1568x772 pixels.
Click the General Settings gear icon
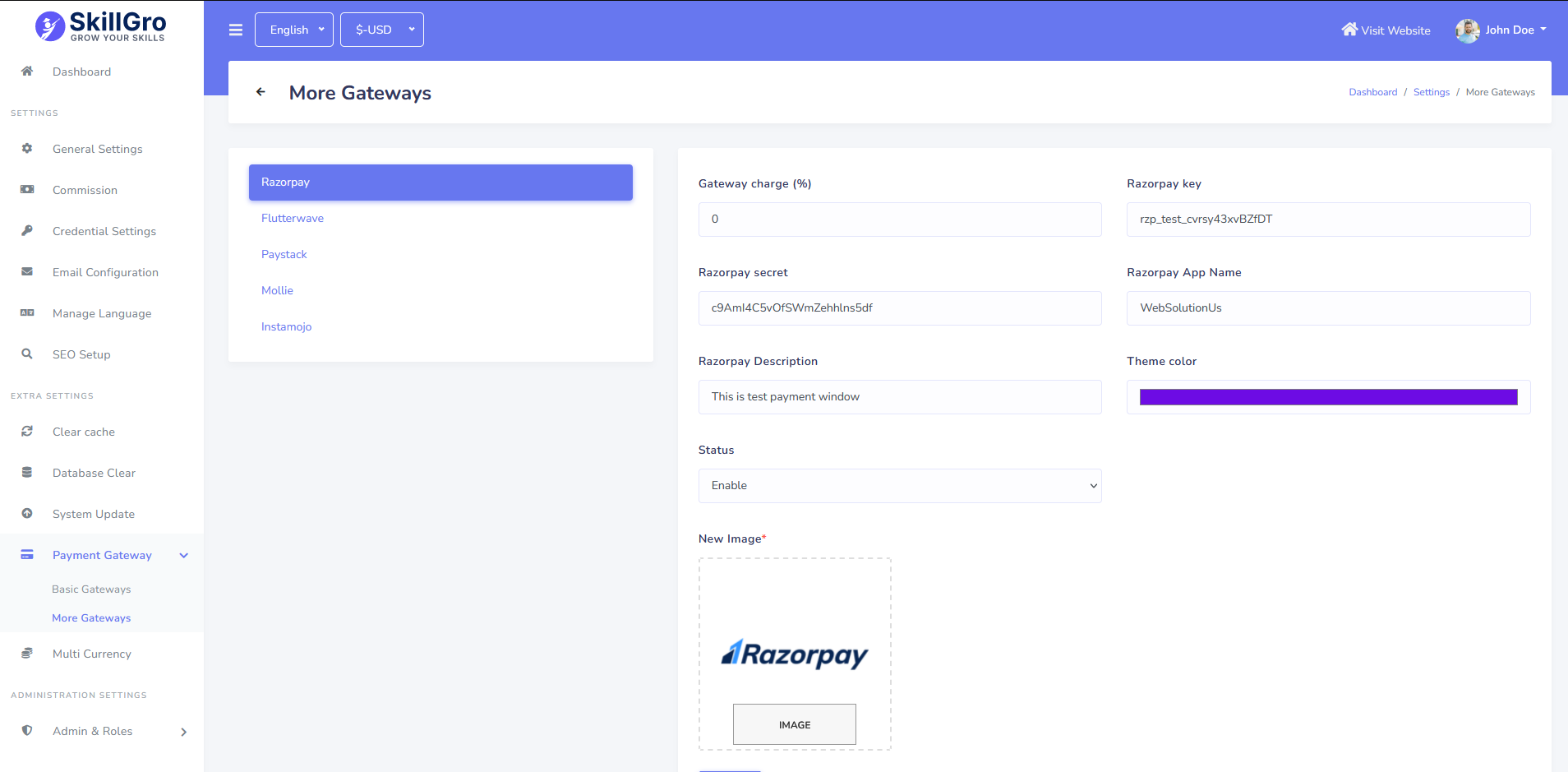coord(27,148)
